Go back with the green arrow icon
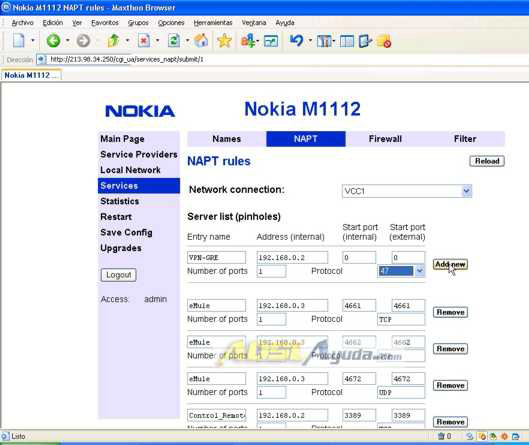The height and width of the screenshot is (445, 529). 53,41
